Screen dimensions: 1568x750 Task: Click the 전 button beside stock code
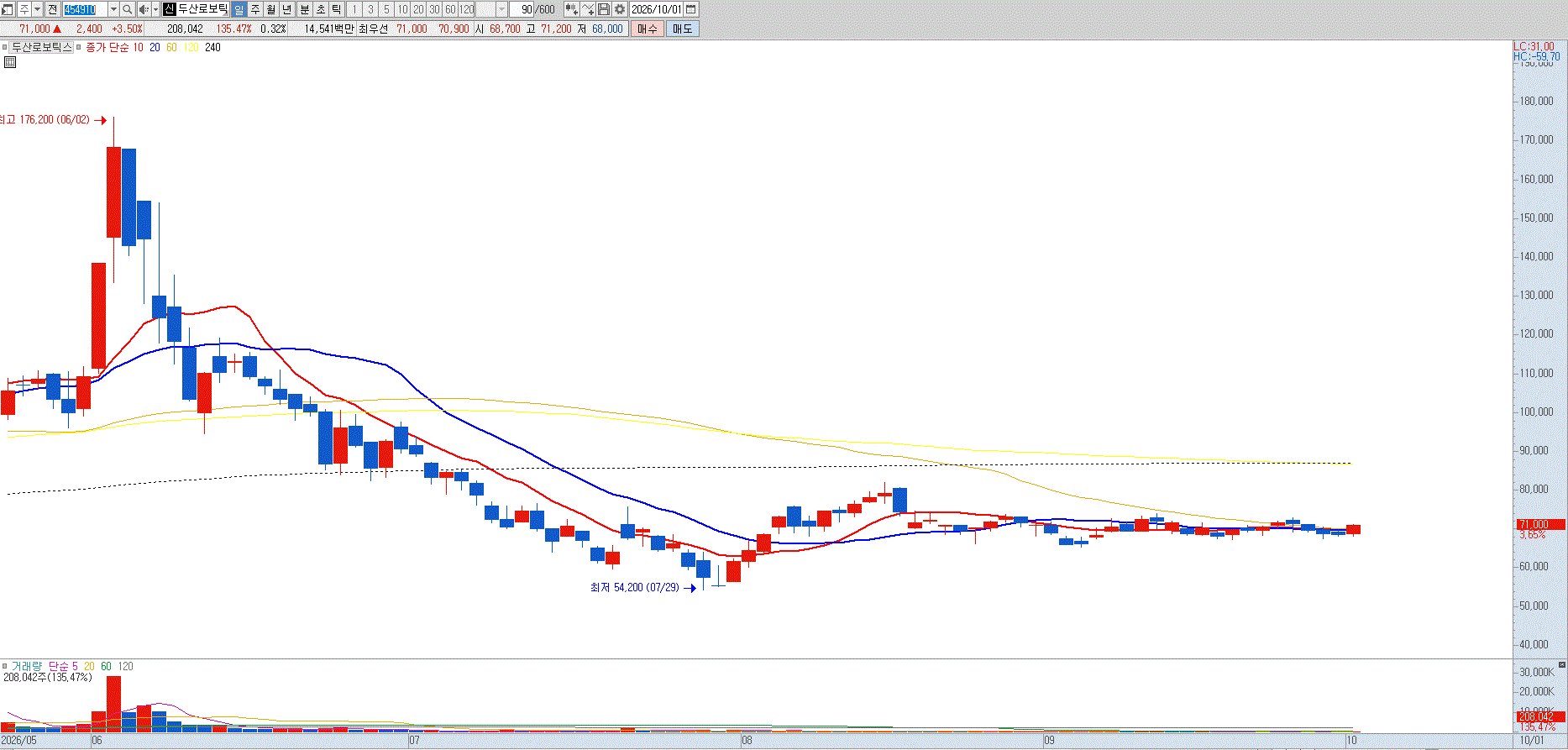pos(52,9)
